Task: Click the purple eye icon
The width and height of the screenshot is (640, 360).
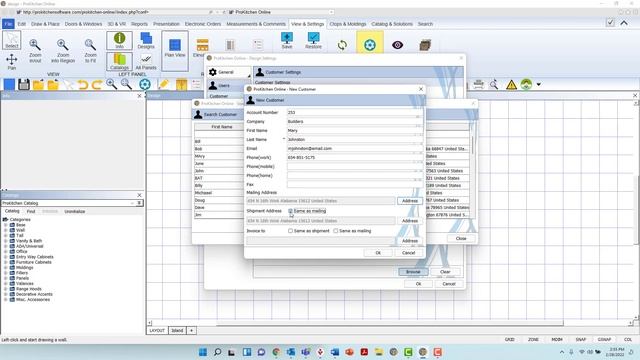Action: click(397, 45)
